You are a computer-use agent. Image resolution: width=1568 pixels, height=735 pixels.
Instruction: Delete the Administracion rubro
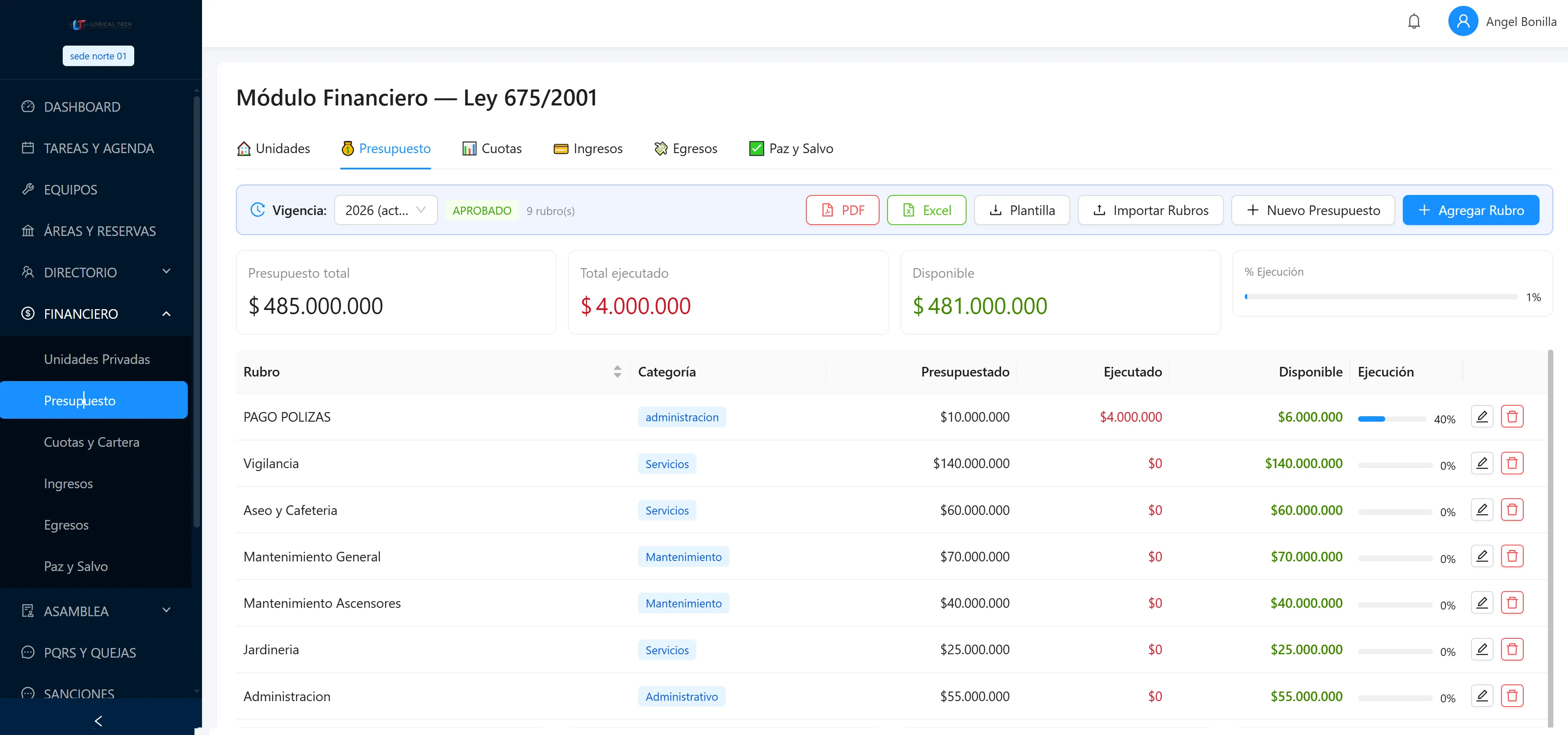[1512, 695]
